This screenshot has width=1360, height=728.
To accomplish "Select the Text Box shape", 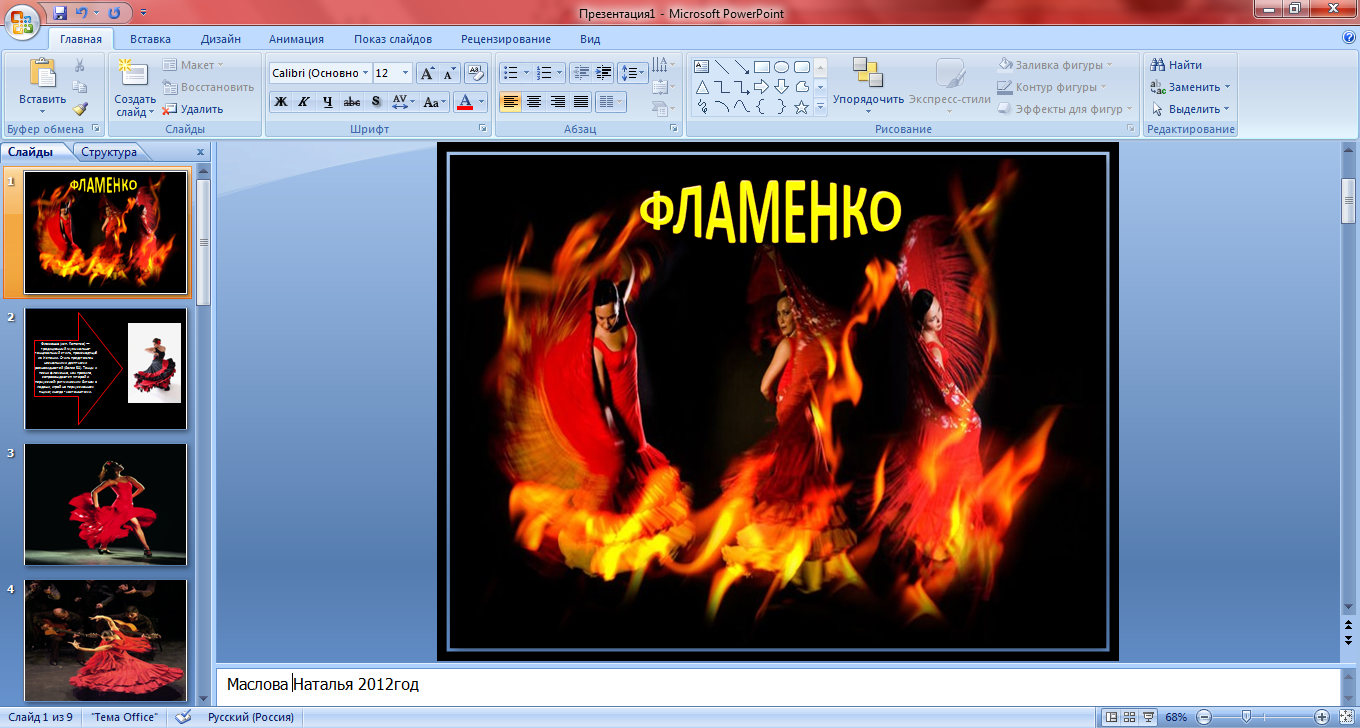I will (701, 67).
